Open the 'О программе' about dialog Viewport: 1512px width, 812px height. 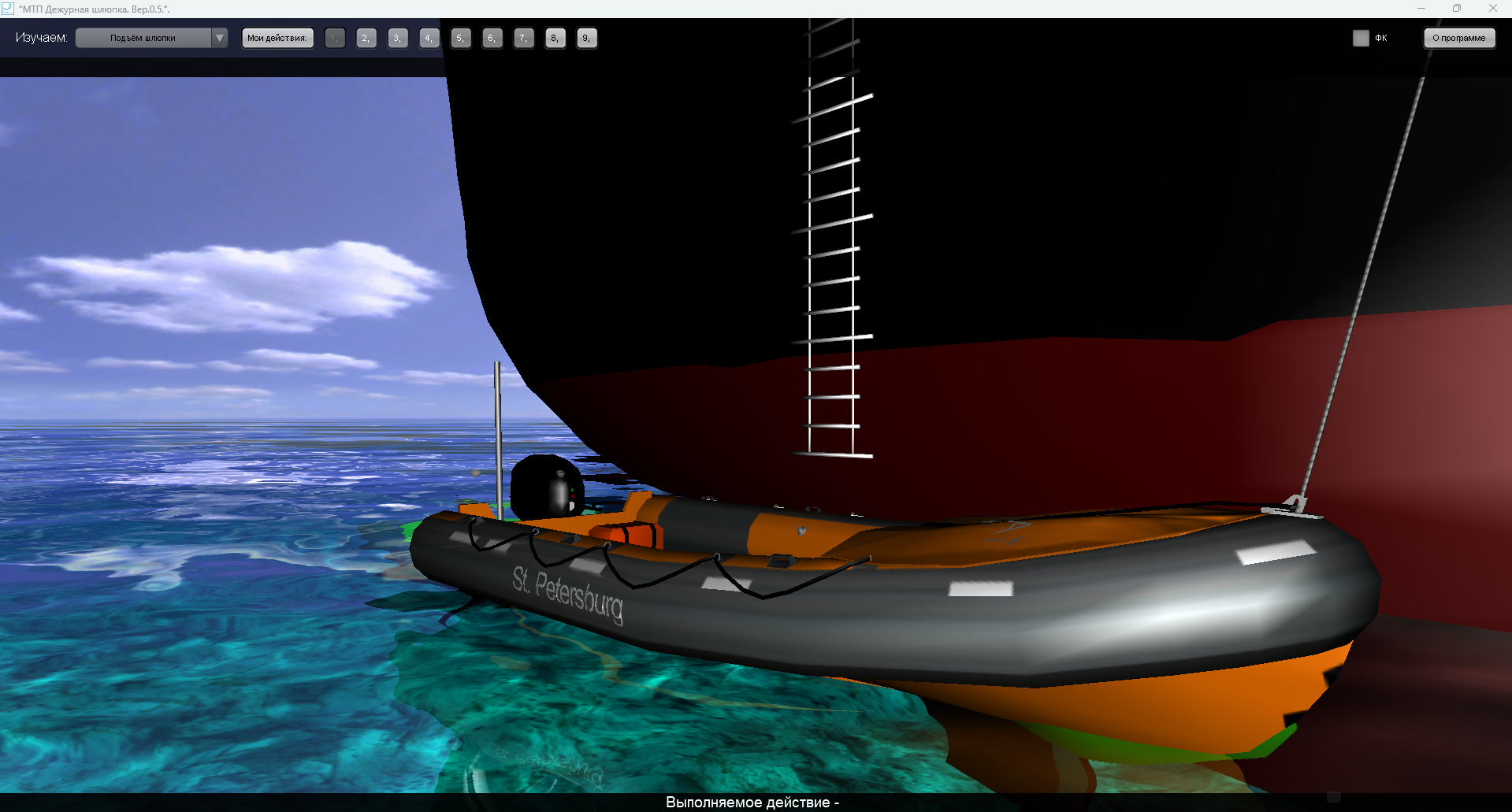tap(1458, 38)
